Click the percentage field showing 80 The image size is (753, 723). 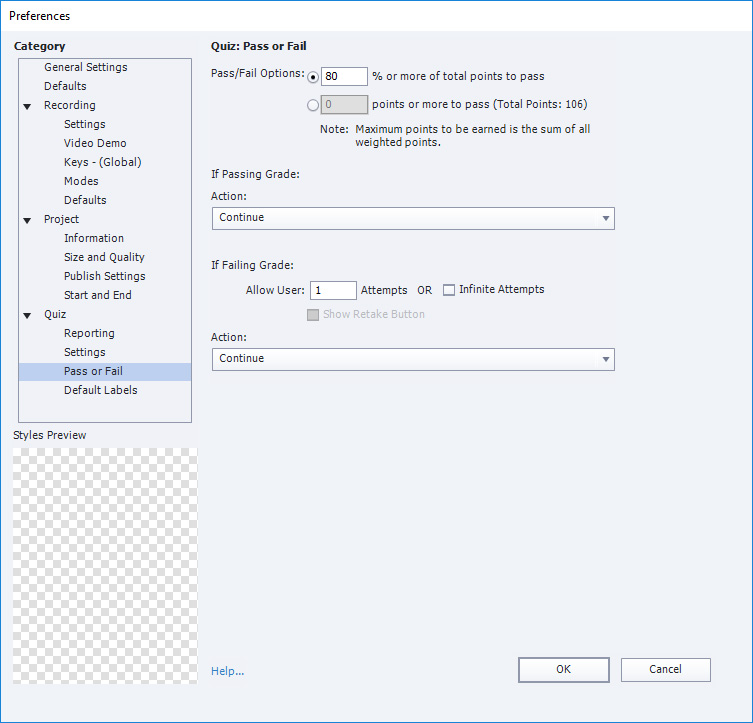click(x=344, y=76)
